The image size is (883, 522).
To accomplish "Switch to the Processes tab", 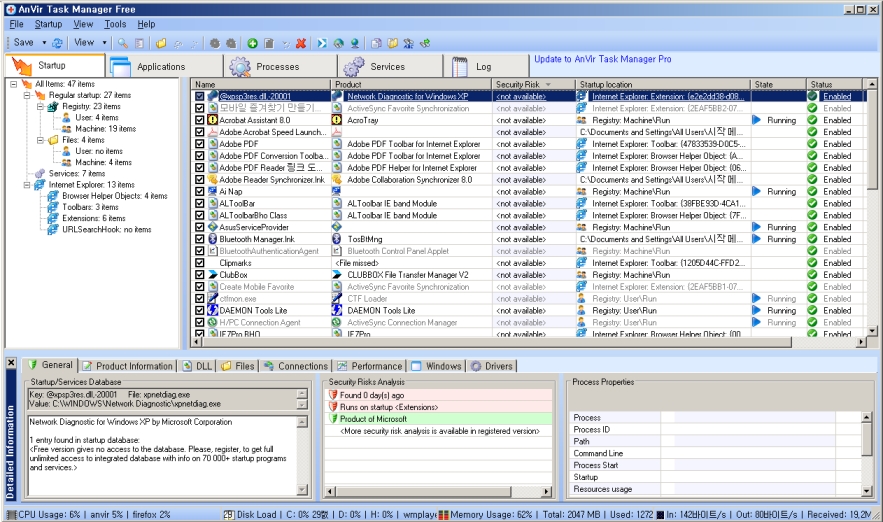I will [279, 66].
